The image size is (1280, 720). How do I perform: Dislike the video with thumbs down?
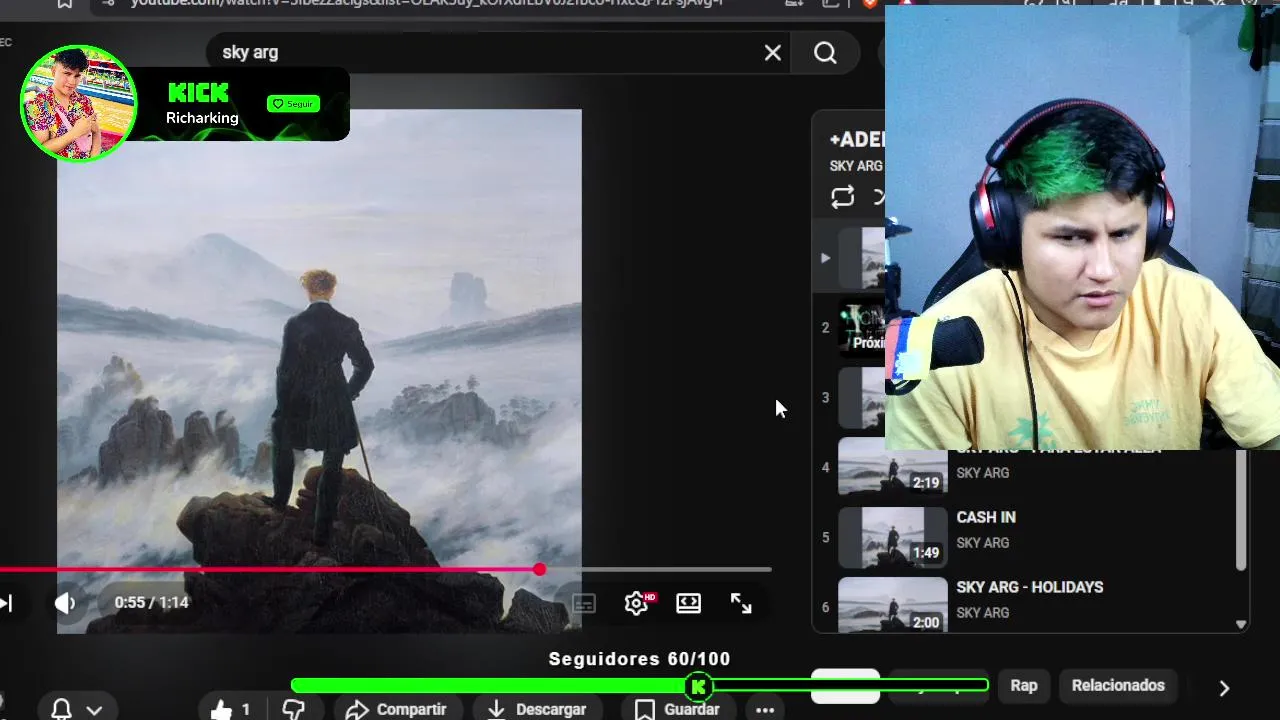(x=293, y=709)
